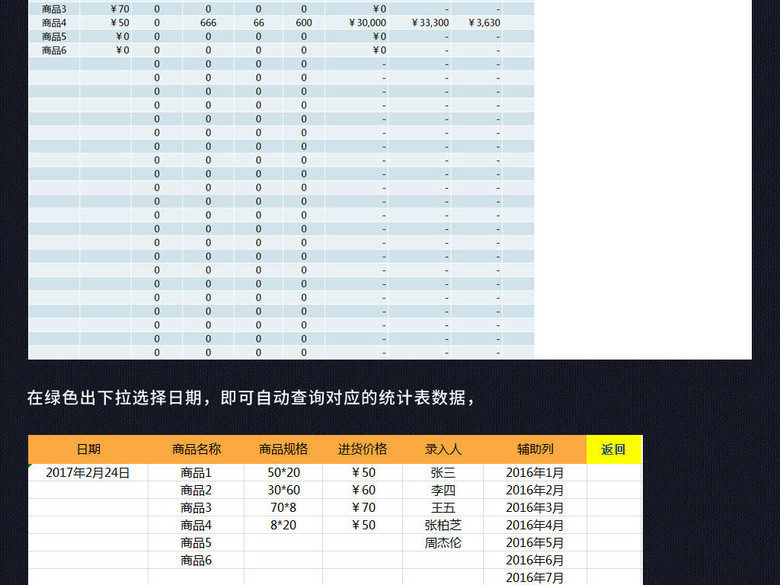Select recorder name 周杰伦
780x585 pixels.
443,543
